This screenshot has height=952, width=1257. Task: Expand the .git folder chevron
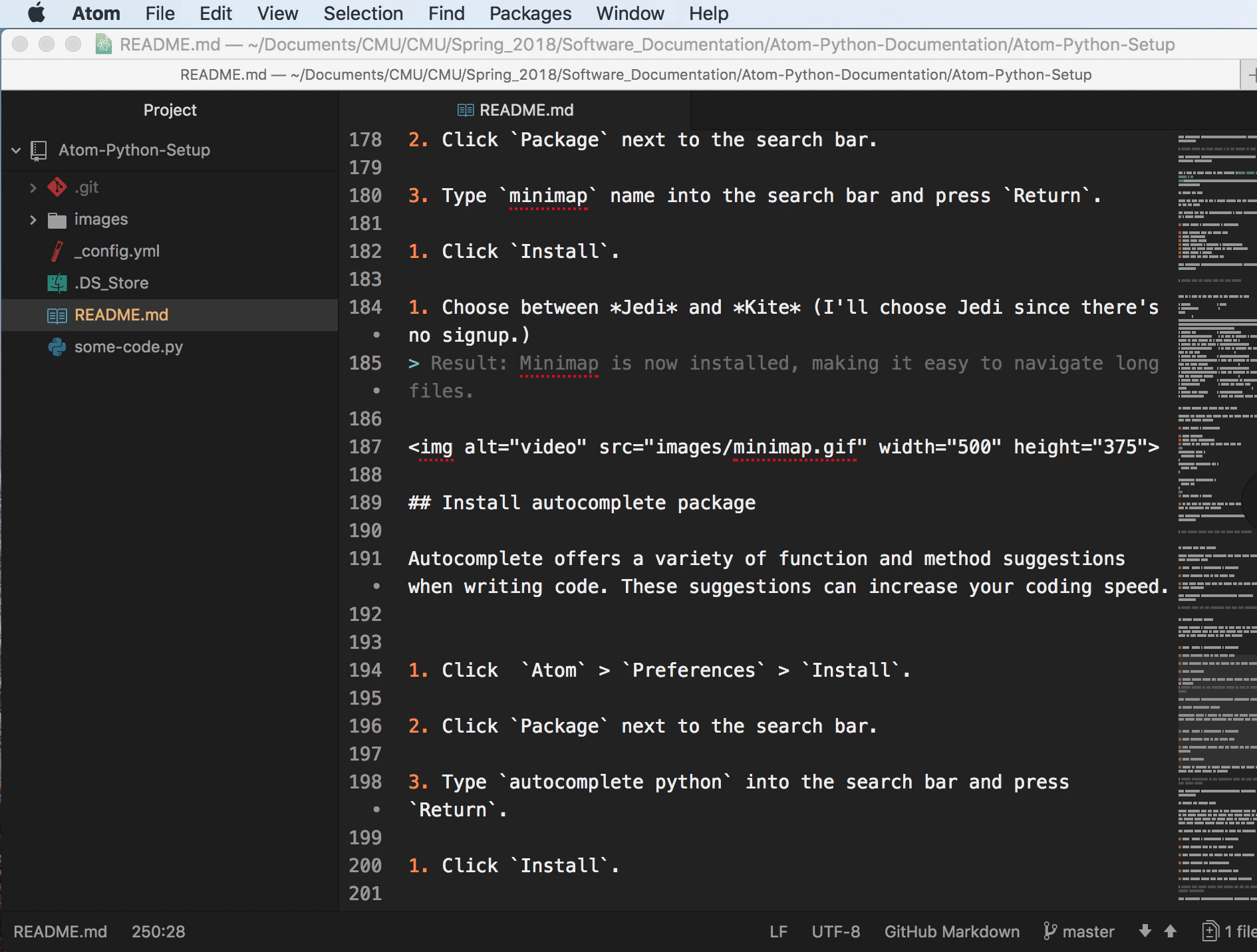tap(33, 187)
